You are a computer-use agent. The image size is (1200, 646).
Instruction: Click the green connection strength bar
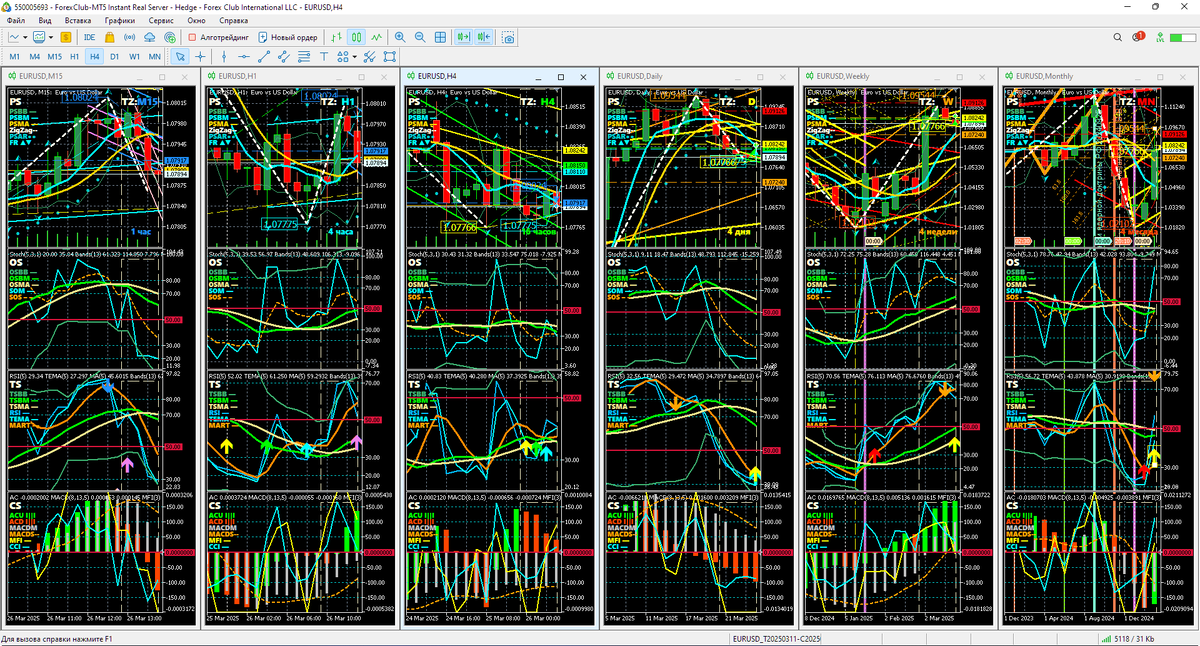click(1181, 37)
